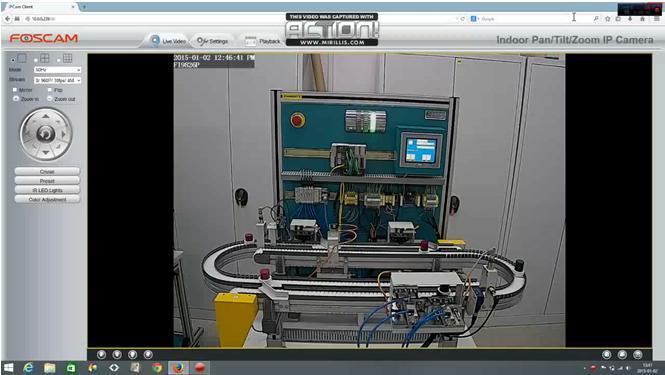665x375 pixels.
Task: Click second round control below video
Action: click(117, 354)
